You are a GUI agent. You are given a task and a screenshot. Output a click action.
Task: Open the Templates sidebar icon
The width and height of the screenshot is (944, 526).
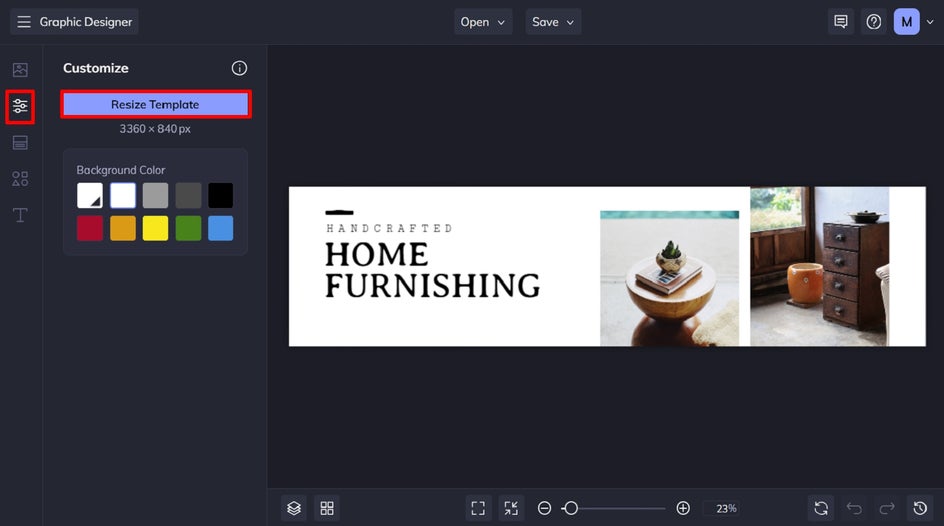click(20, 143)
